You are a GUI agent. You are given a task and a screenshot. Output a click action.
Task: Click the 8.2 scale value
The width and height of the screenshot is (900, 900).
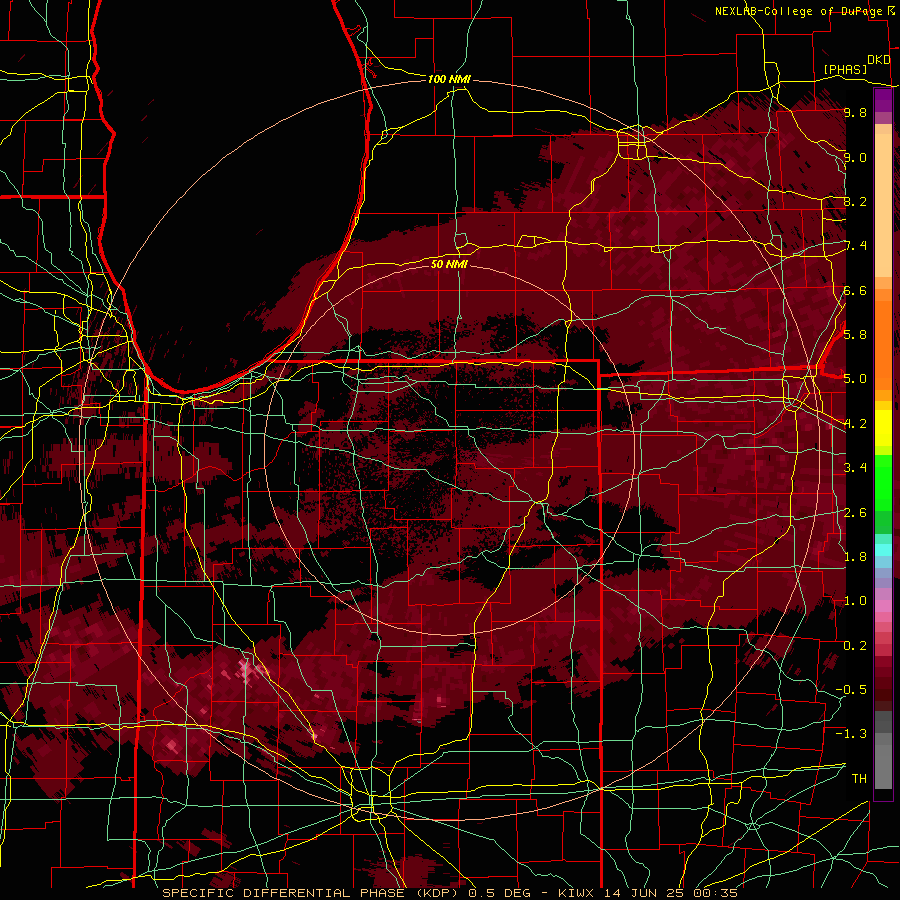855,201
